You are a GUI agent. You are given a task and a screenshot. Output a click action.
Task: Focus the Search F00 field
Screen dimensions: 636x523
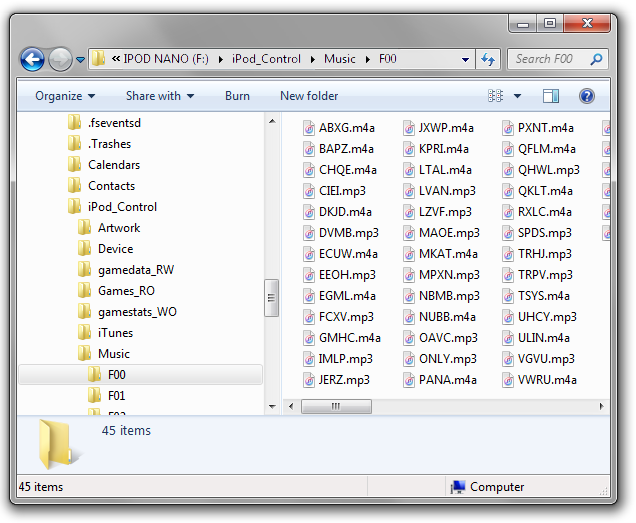click(557, 59)
